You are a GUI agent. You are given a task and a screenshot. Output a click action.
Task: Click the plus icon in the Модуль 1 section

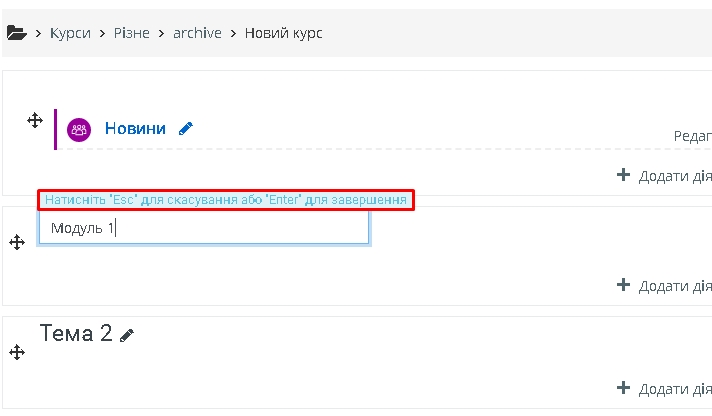pyautogui.click(x=623, y=285)
